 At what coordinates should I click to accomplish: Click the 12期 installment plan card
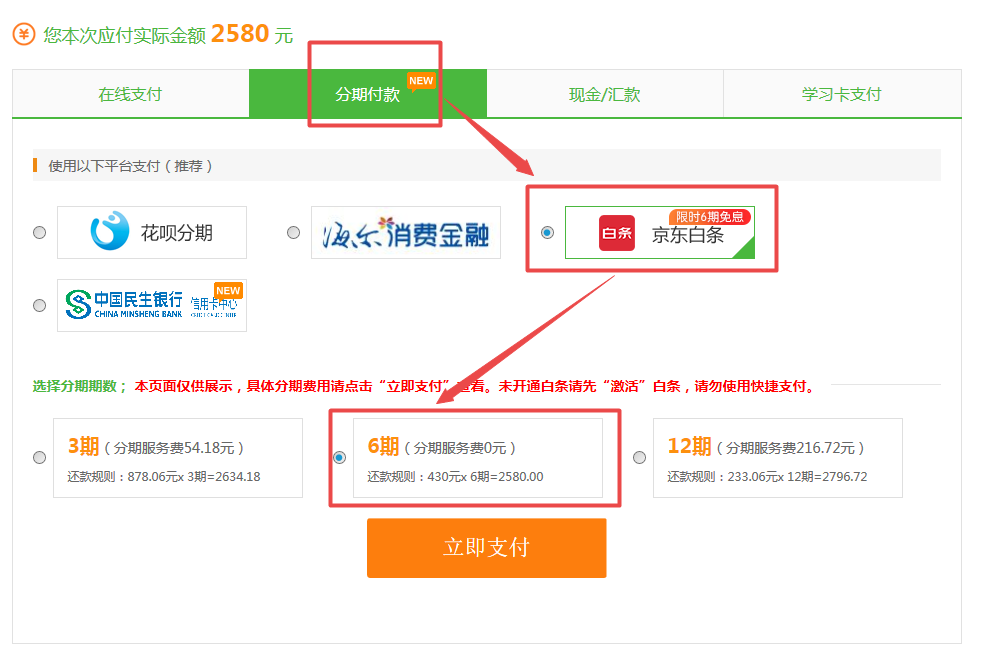coord(777,458)
